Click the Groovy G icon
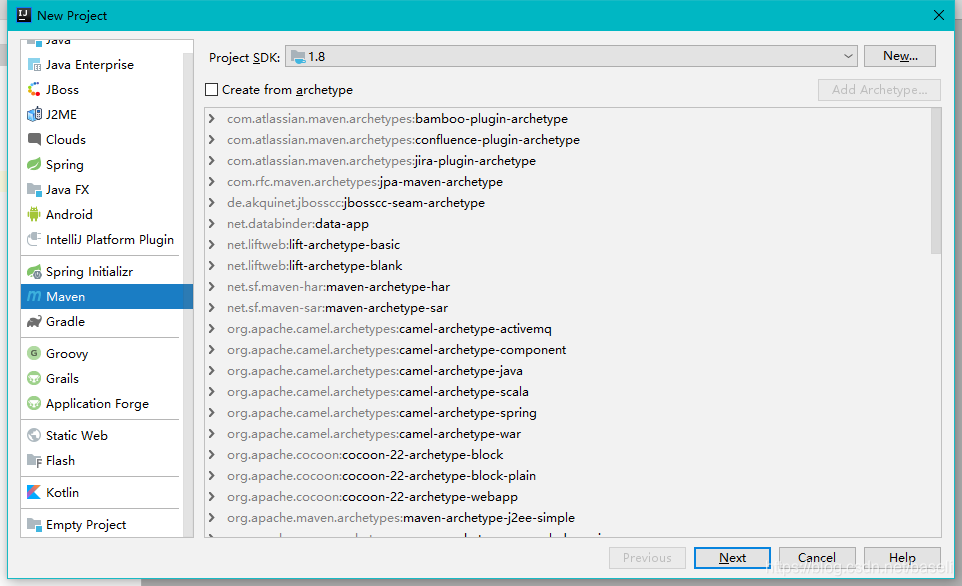 [34, 353]
